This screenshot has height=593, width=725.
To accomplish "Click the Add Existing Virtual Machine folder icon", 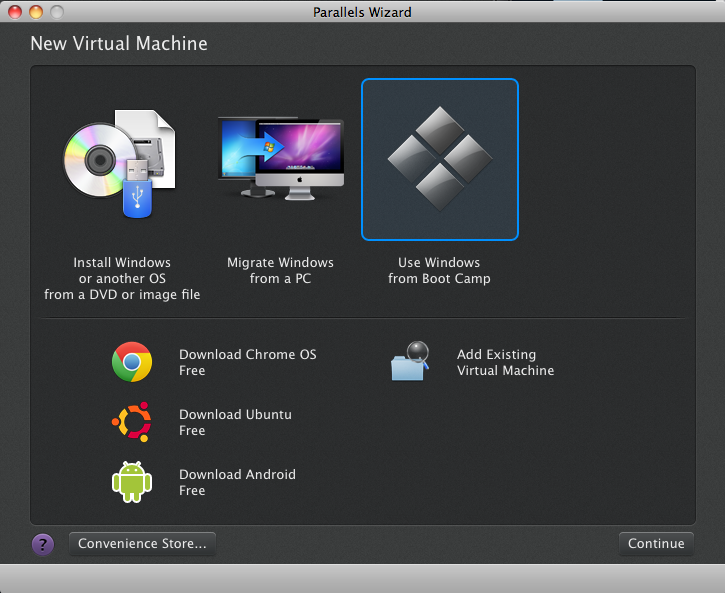I will pyautogui.click(x=410, y=361).
